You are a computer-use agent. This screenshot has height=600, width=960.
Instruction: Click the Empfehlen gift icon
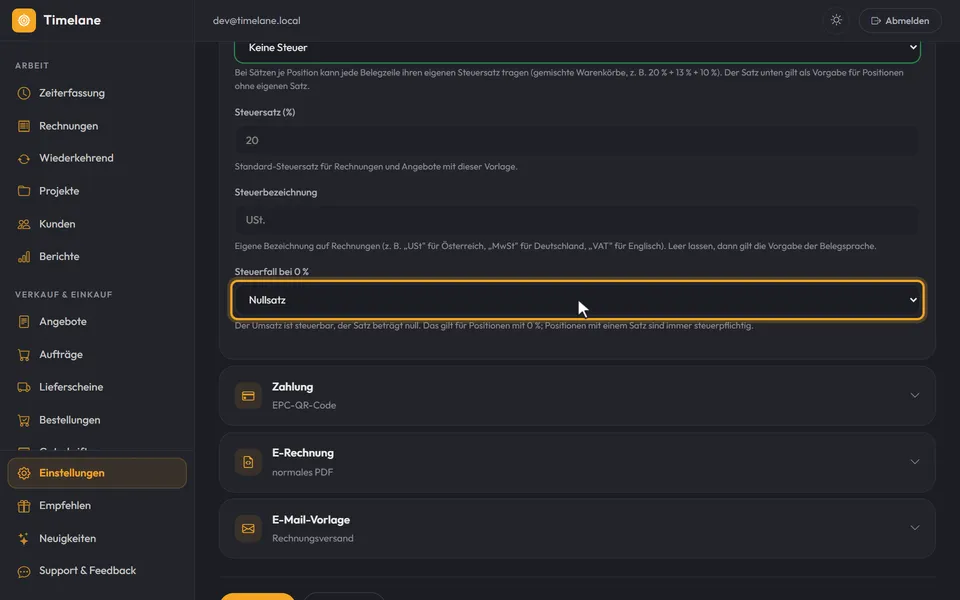[x=24, y=506]
